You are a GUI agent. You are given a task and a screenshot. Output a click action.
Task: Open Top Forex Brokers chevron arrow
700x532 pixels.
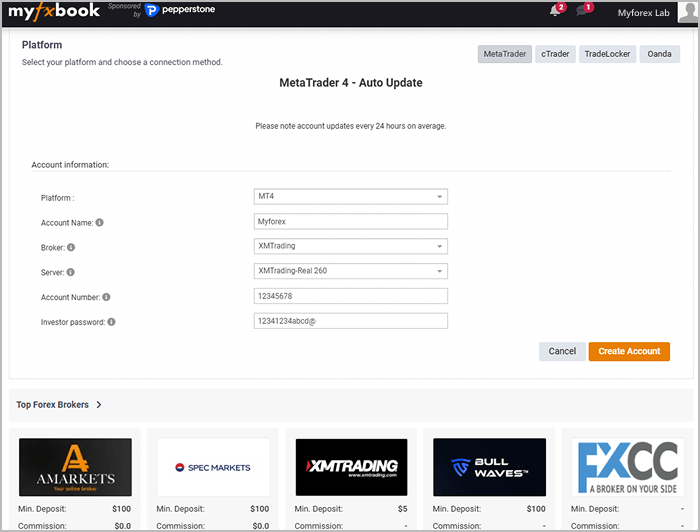coord(99,405)
